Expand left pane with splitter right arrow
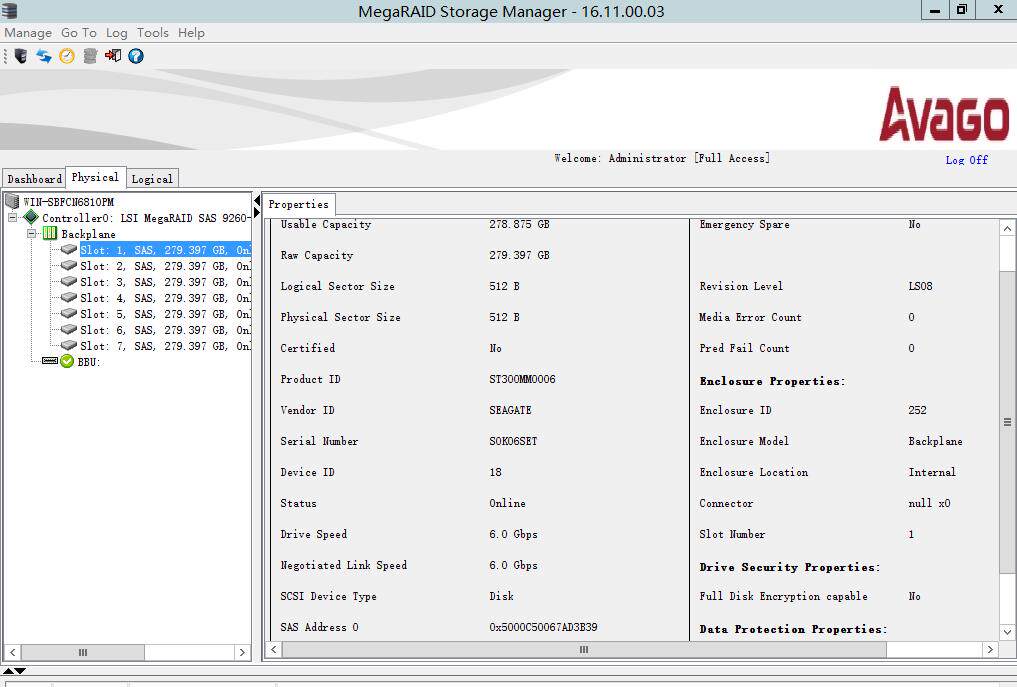 coord(257,212)
